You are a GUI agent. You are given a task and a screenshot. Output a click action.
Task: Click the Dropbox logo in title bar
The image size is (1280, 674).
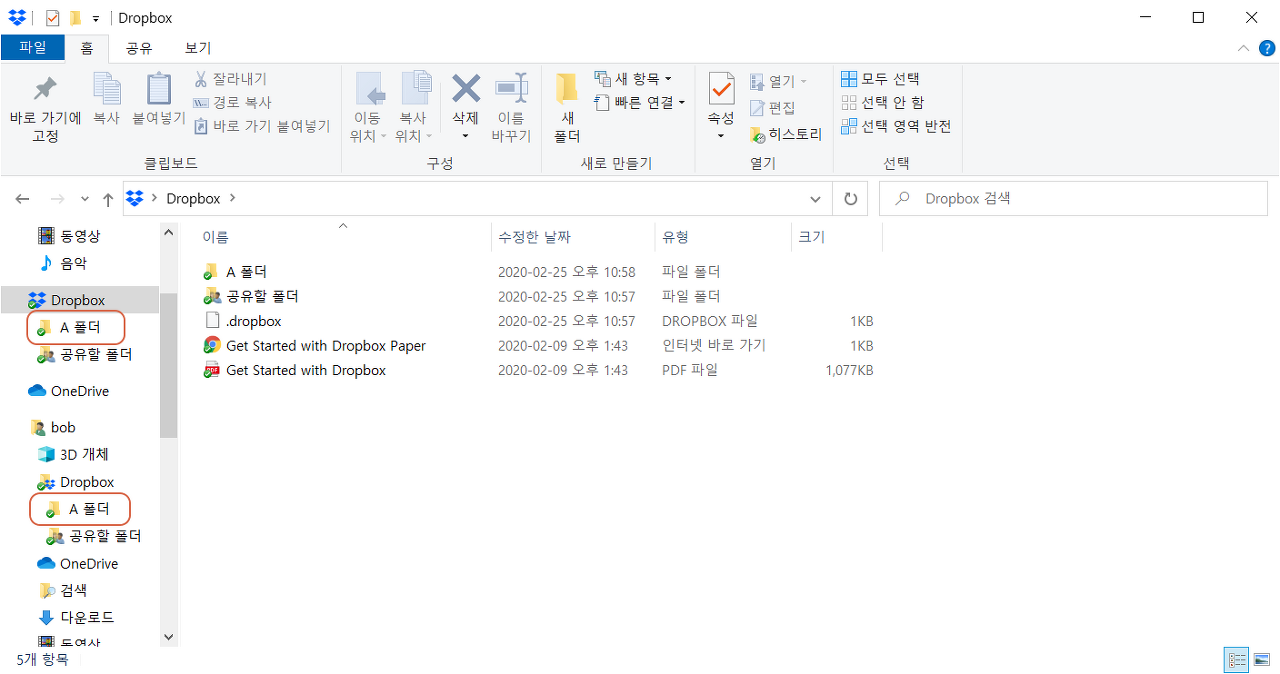pos(17,17)
